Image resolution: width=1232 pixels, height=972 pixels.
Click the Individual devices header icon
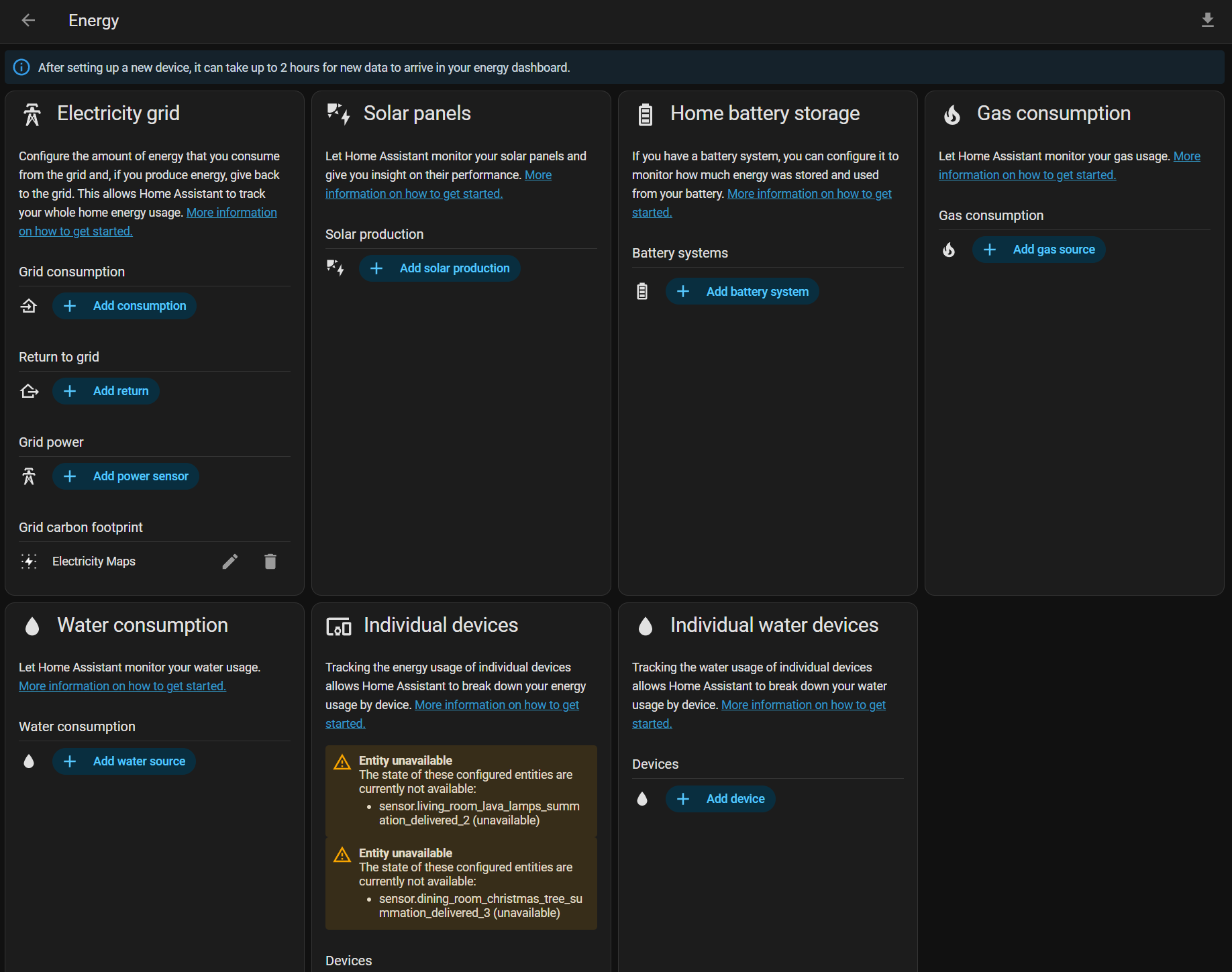(x=338, y=627)
